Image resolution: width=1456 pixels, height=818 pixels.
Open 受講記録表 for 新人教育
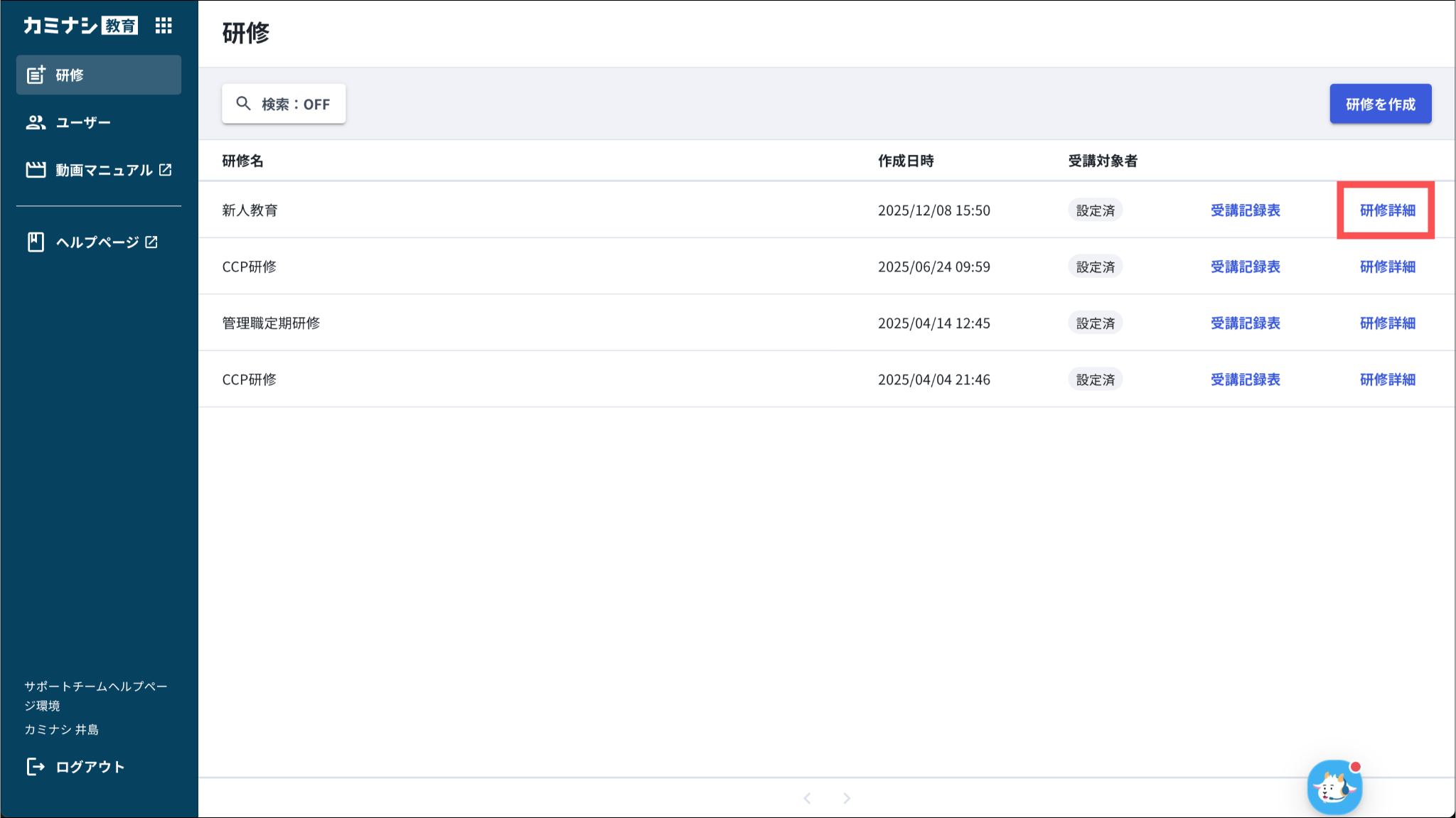(1245, 210)
